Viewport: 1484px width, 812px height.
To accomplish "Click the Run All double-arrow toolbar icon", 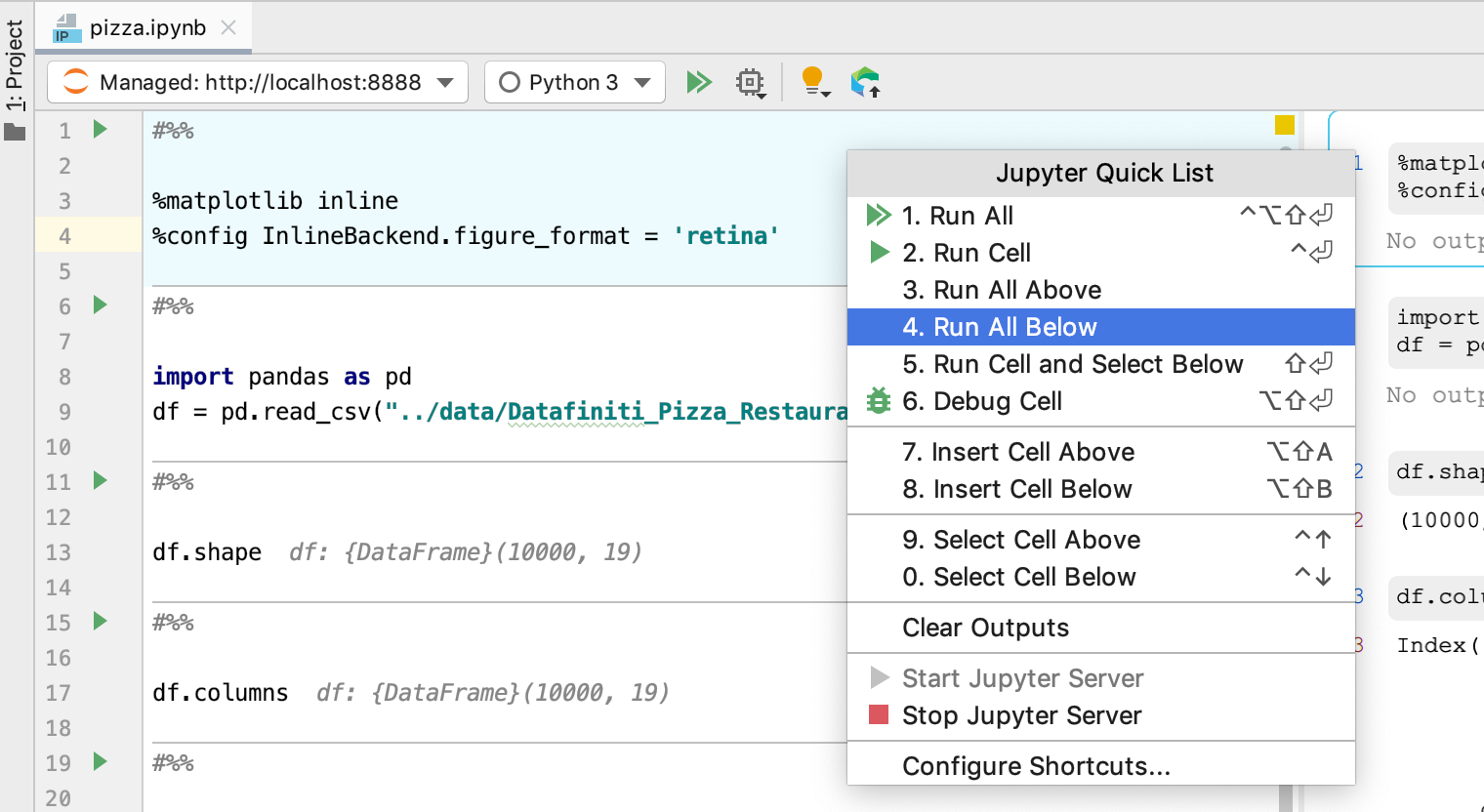I will pos(698,82).
